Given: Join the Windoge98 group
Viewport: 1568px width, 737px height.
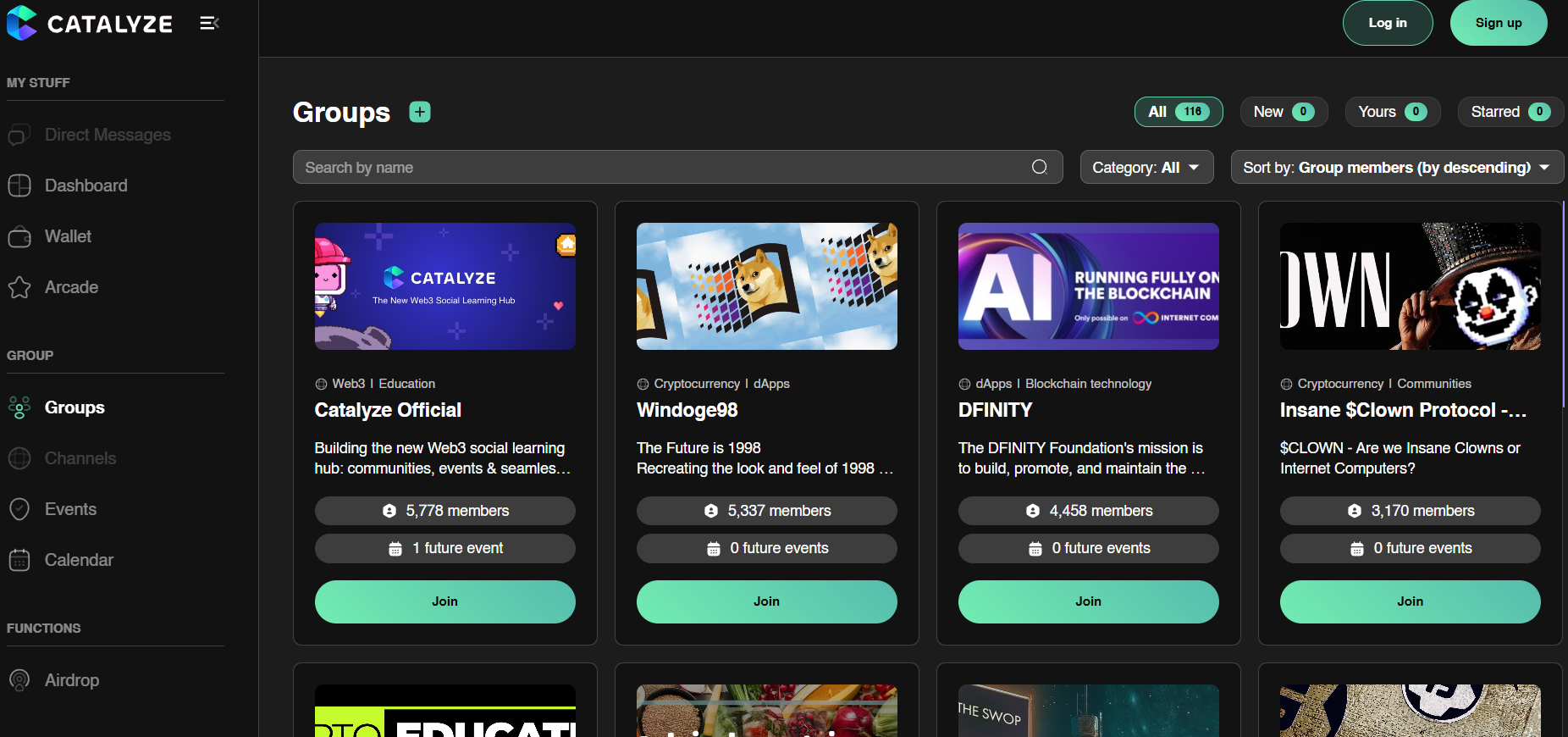Looking at the screenshot, I should point(767,601).
